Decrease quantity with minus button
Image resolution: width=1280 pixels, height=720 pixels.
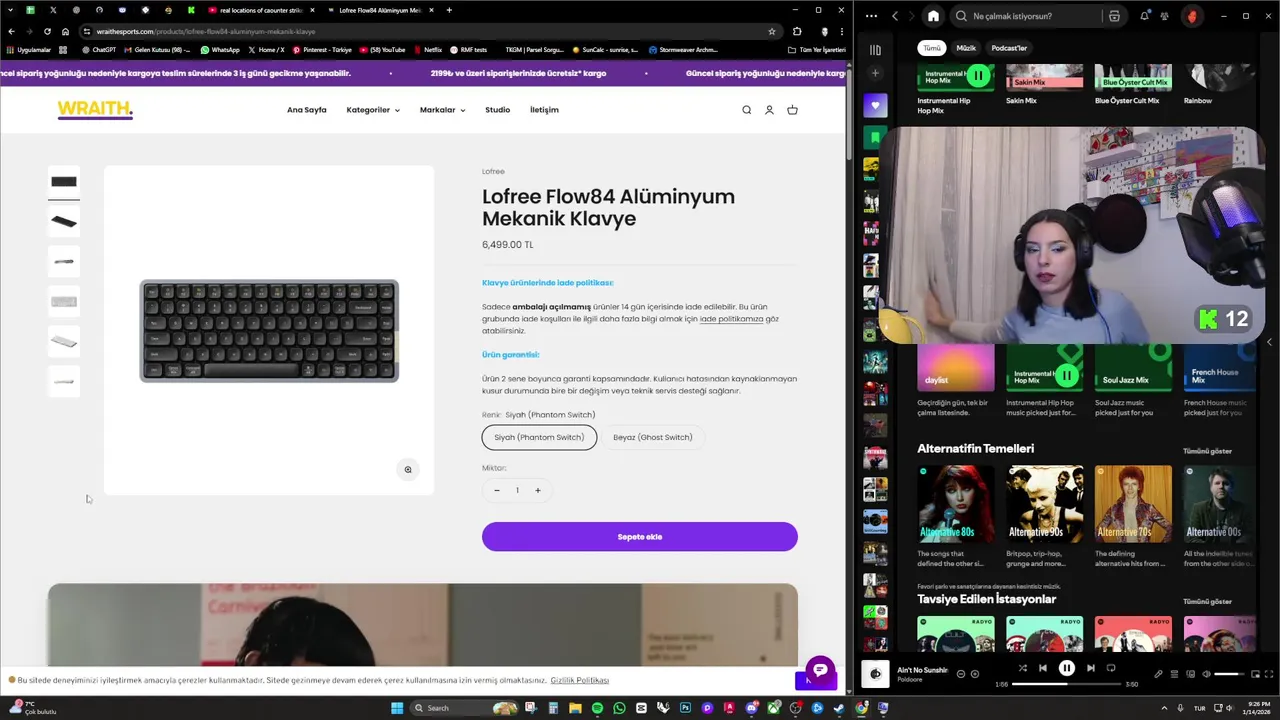497,490
